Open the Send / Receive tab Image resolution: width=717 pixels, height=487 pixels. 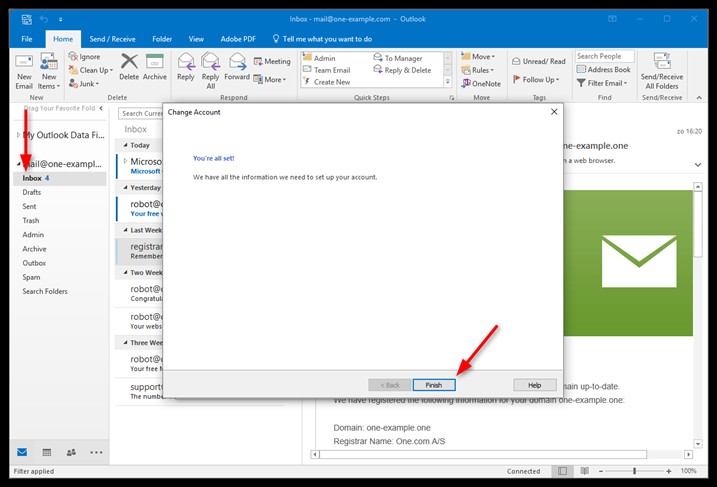pos(112,39)
